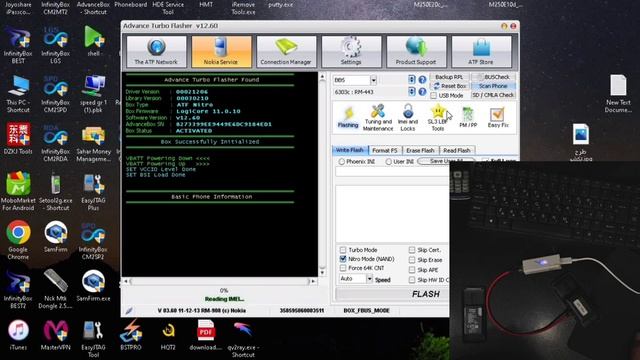Open the Settings gear section
Screen dimensions: 640x360
click(351, 51)
